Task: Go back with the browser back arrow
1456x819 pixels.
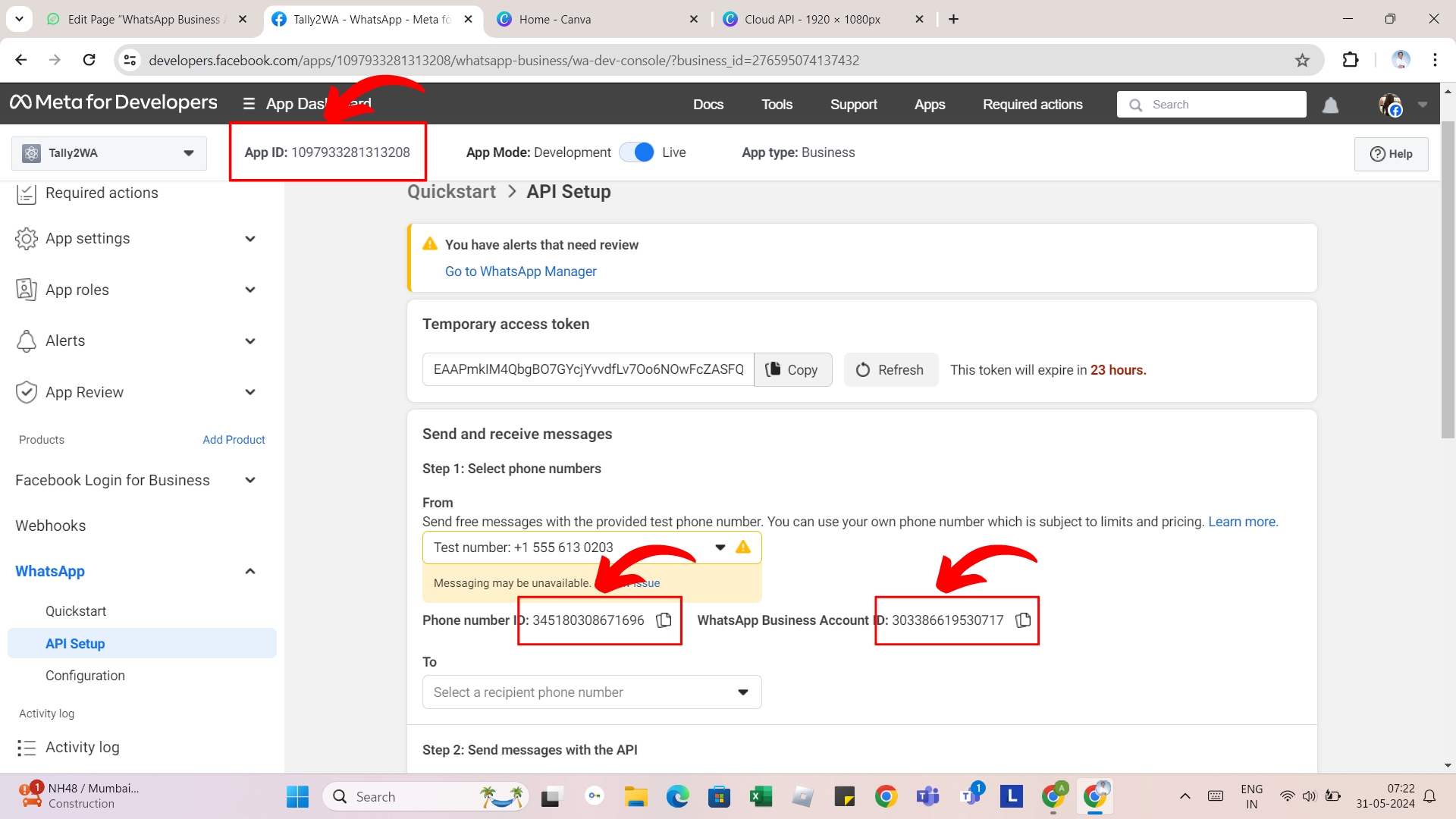Action: coord(21,60)
